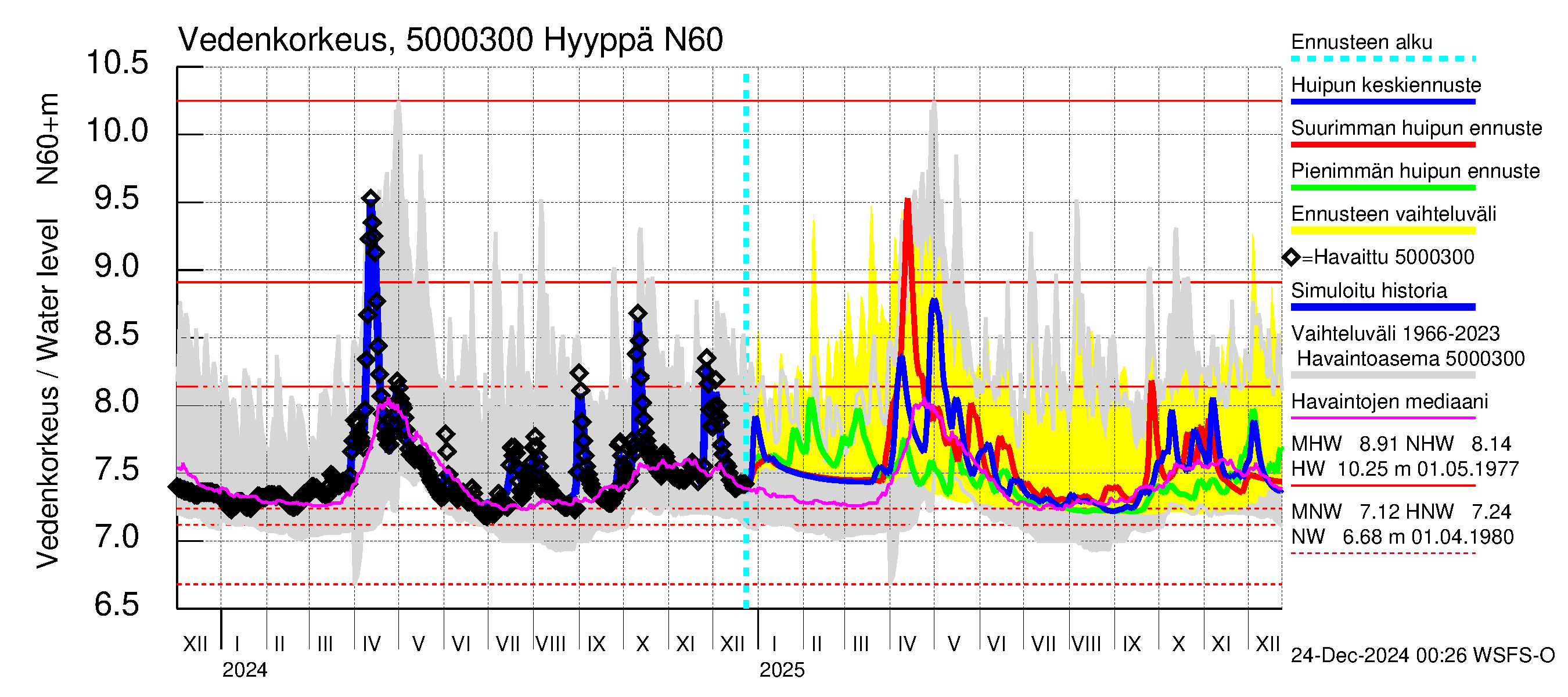Screen dimensions: 1568x697
Task: Click the y-axis value '9.0'
Action: click(117, 266)
